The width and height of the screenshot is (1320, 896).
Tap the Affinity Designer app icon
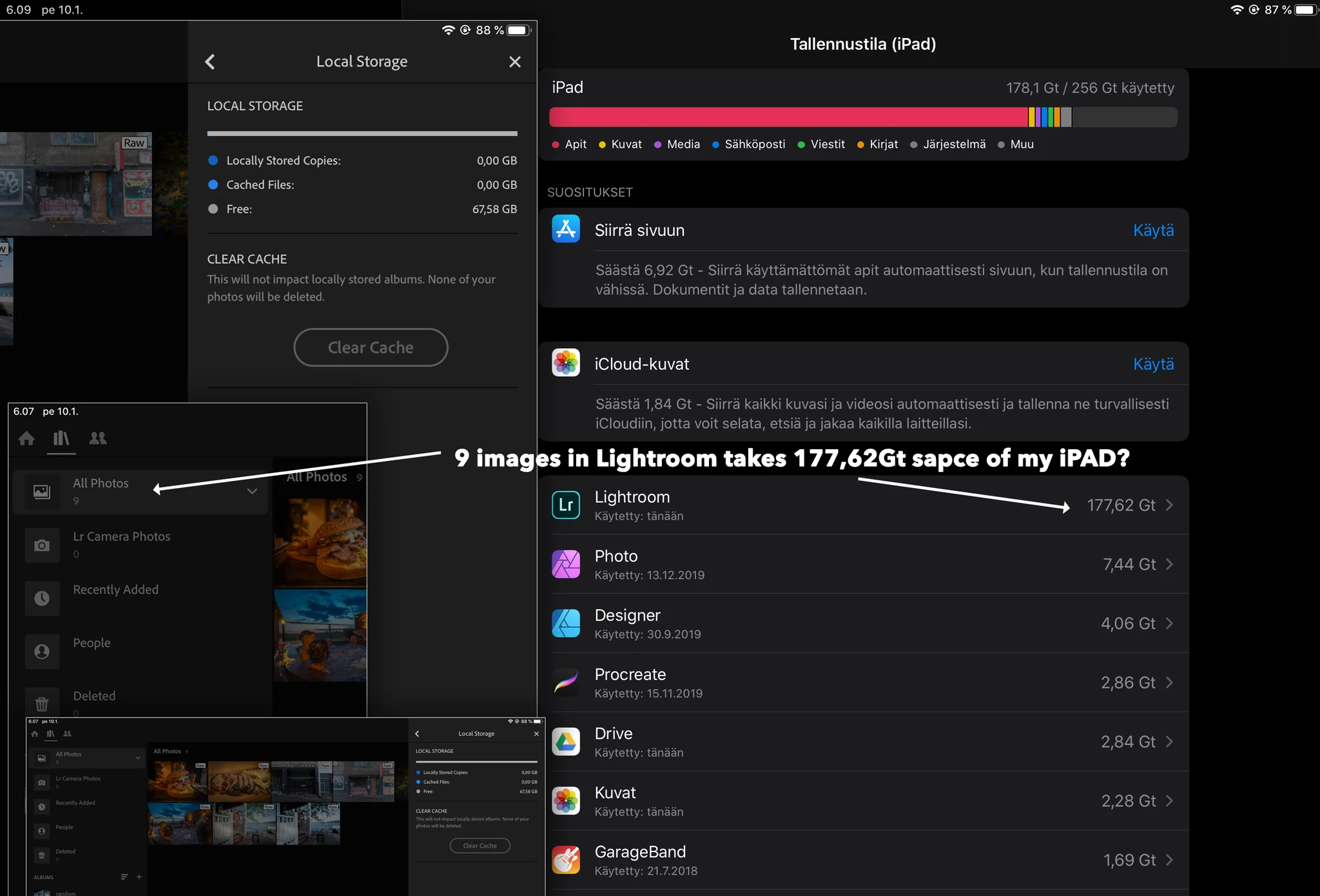(x=566, y=623)
